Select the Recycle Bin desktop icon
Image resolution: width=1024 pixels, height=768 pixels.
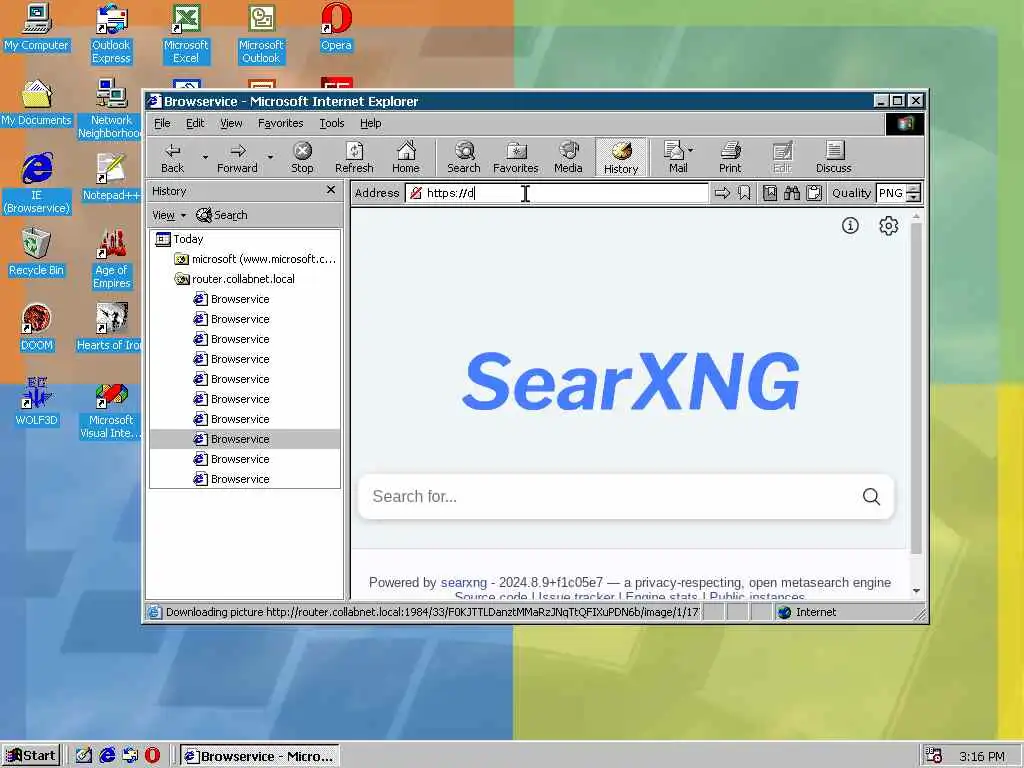tap(36, 253)
